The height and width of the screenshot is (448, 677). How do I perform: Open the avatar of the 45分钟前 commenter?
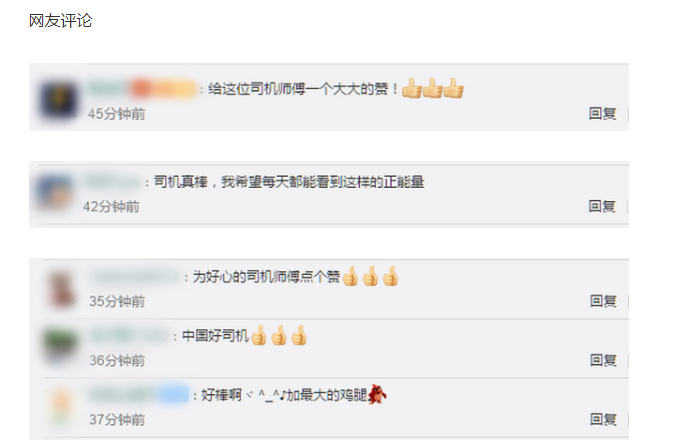click(59, 100)
